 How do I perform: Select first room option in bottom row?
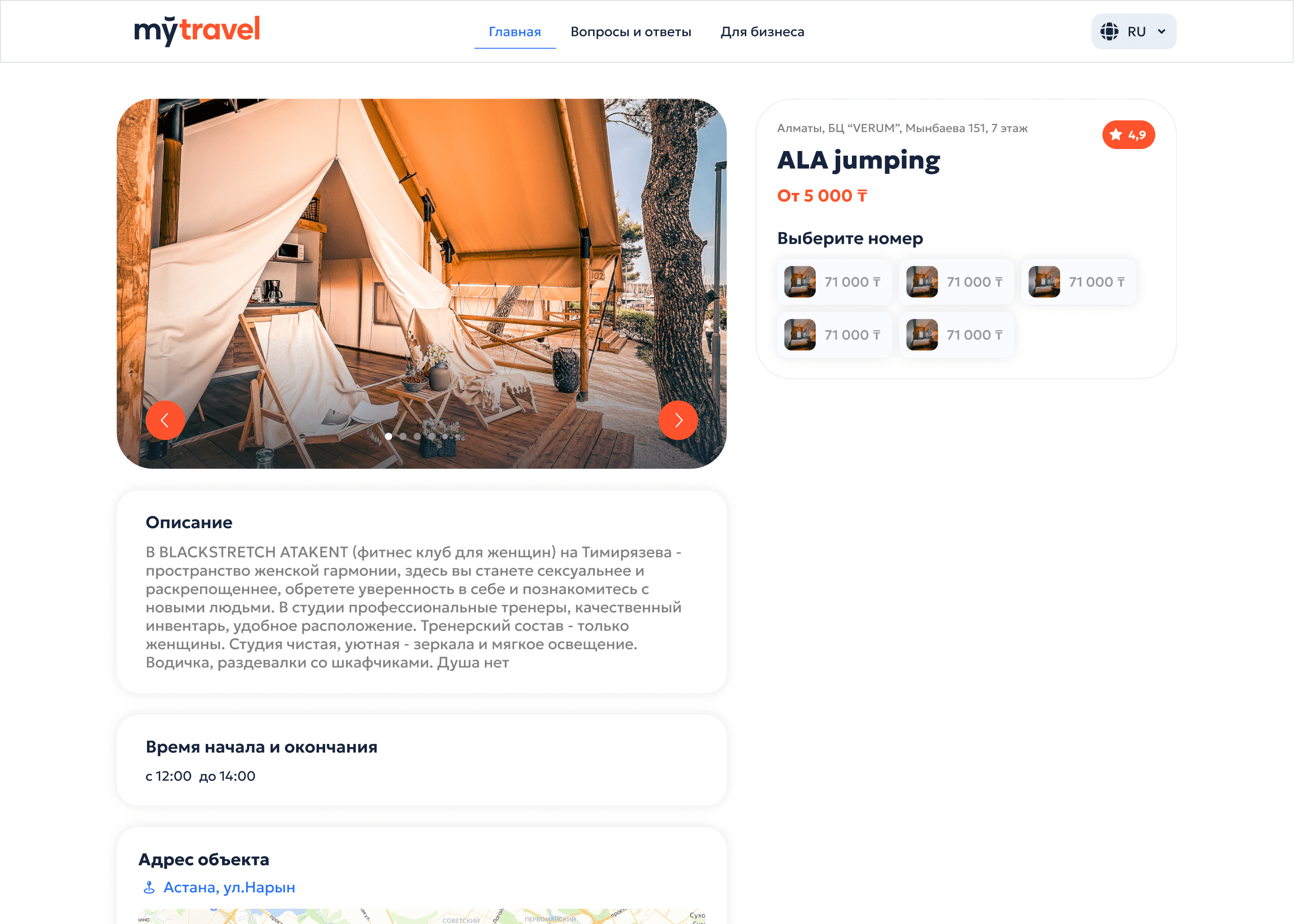834,335
